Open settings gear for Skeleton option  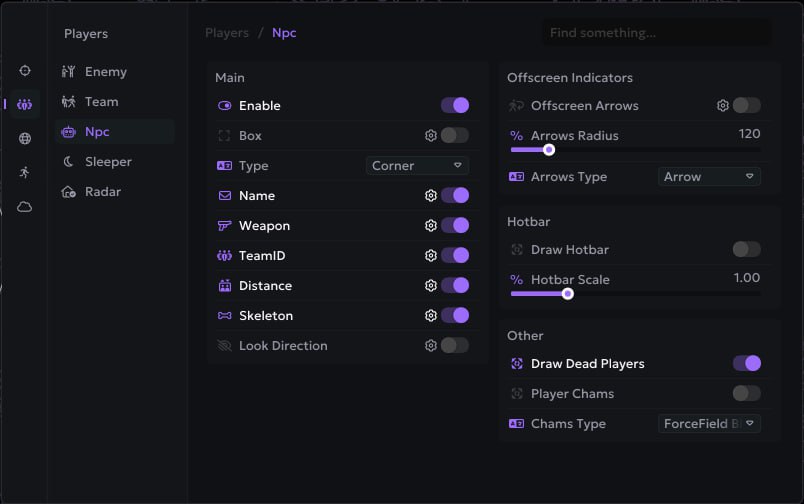(x=431, y=316)
